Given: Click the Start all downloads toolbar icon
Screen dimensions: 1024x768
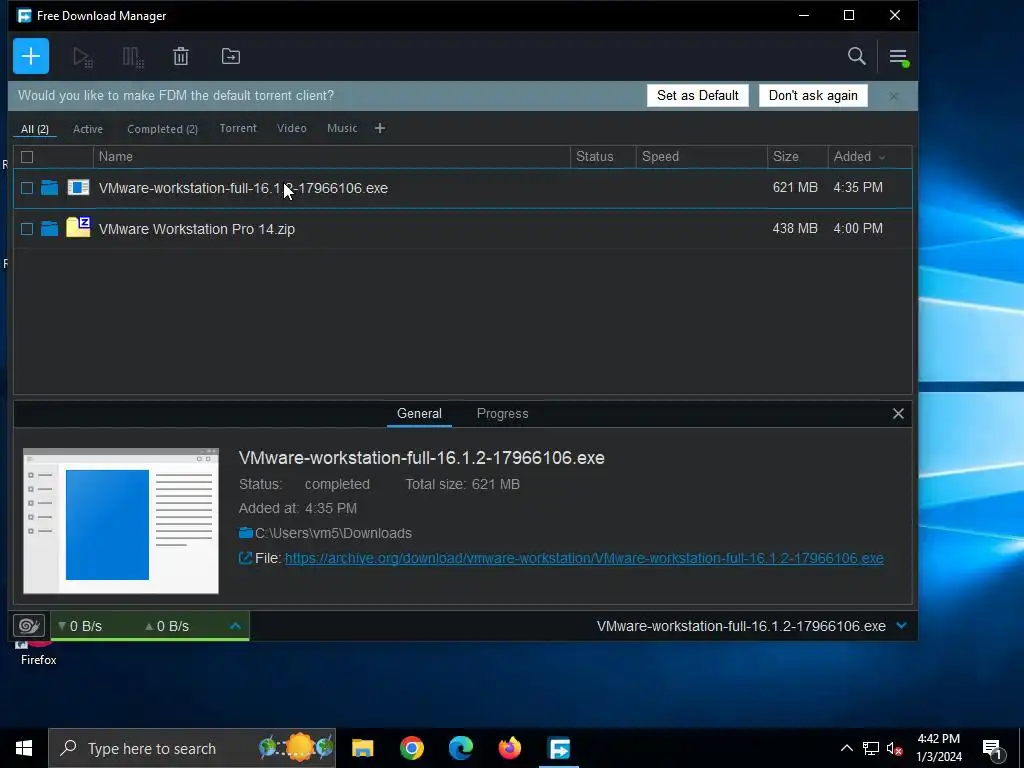Looking at the screenshot, I should click(83, 57).
